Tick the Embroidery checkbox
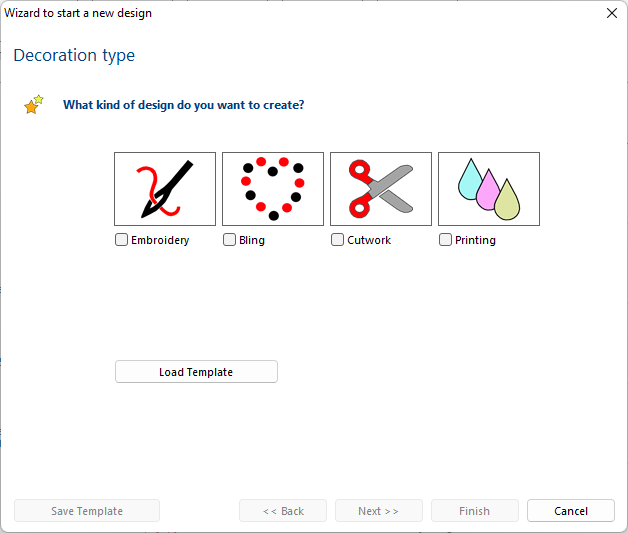Image resolution: width=628 pixels, height=533 pixels. click(121, 239)
